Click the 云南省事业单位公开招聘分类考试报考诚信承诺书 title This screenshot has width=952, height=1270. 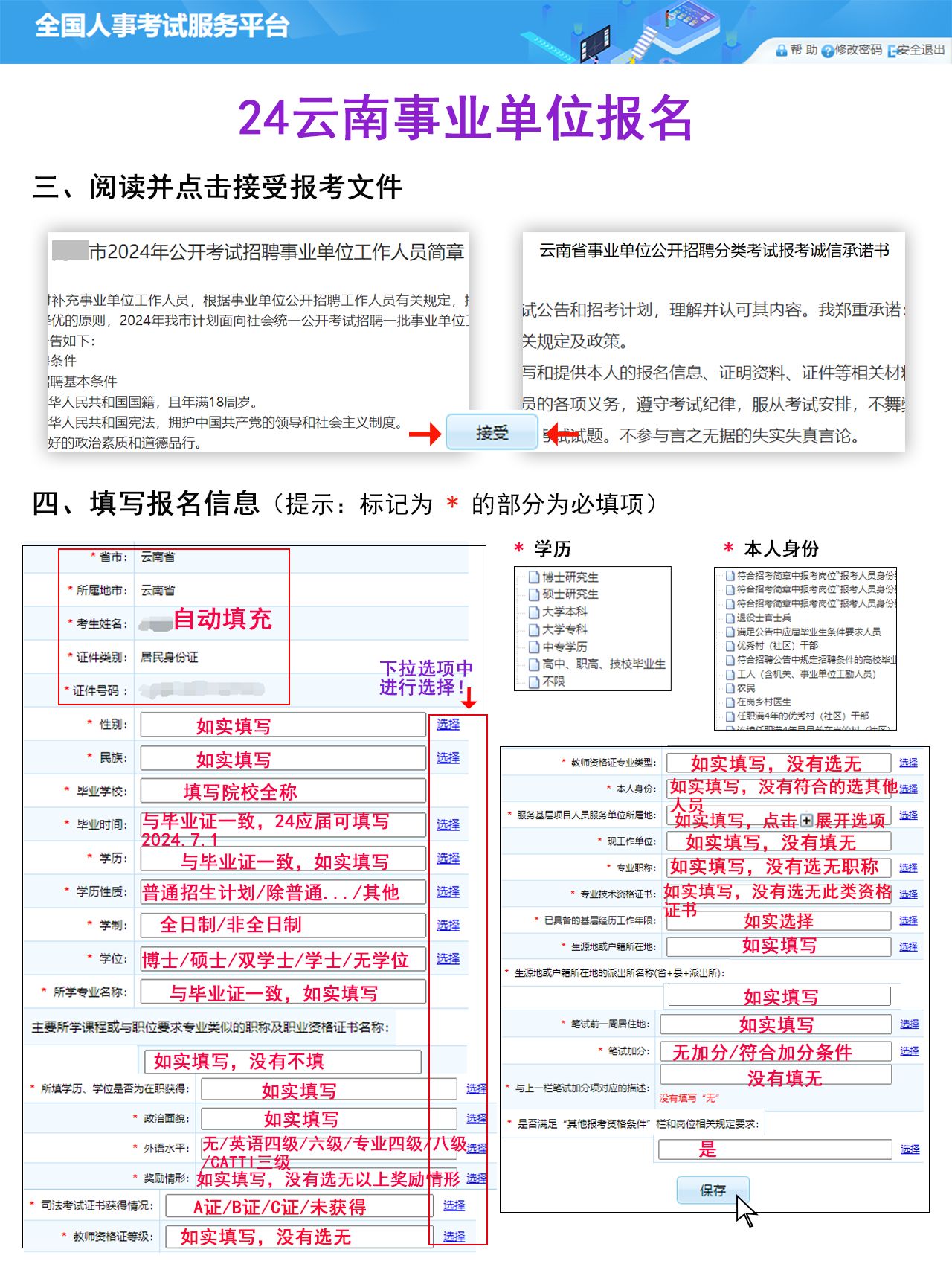tap(714, 251)
